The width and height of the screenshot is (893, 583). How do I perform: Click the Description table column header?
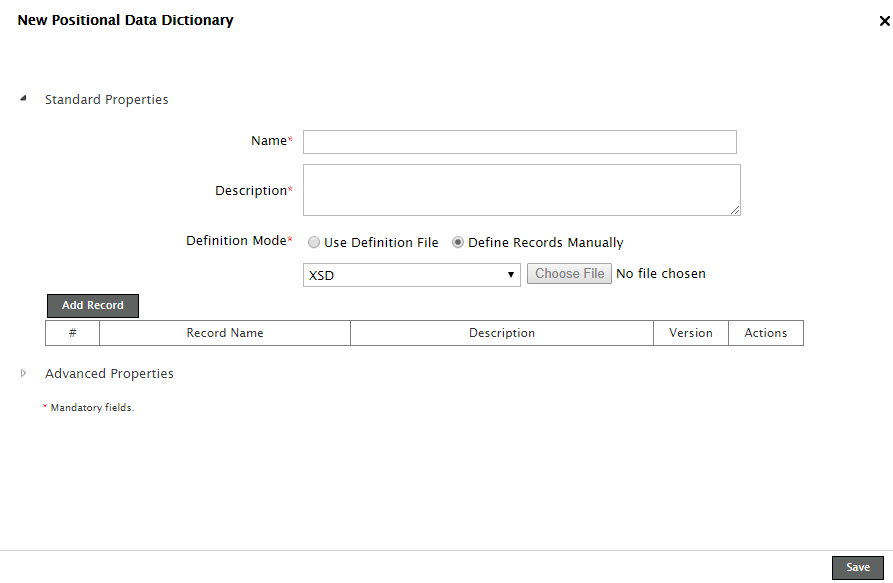[x=502, y=333]
